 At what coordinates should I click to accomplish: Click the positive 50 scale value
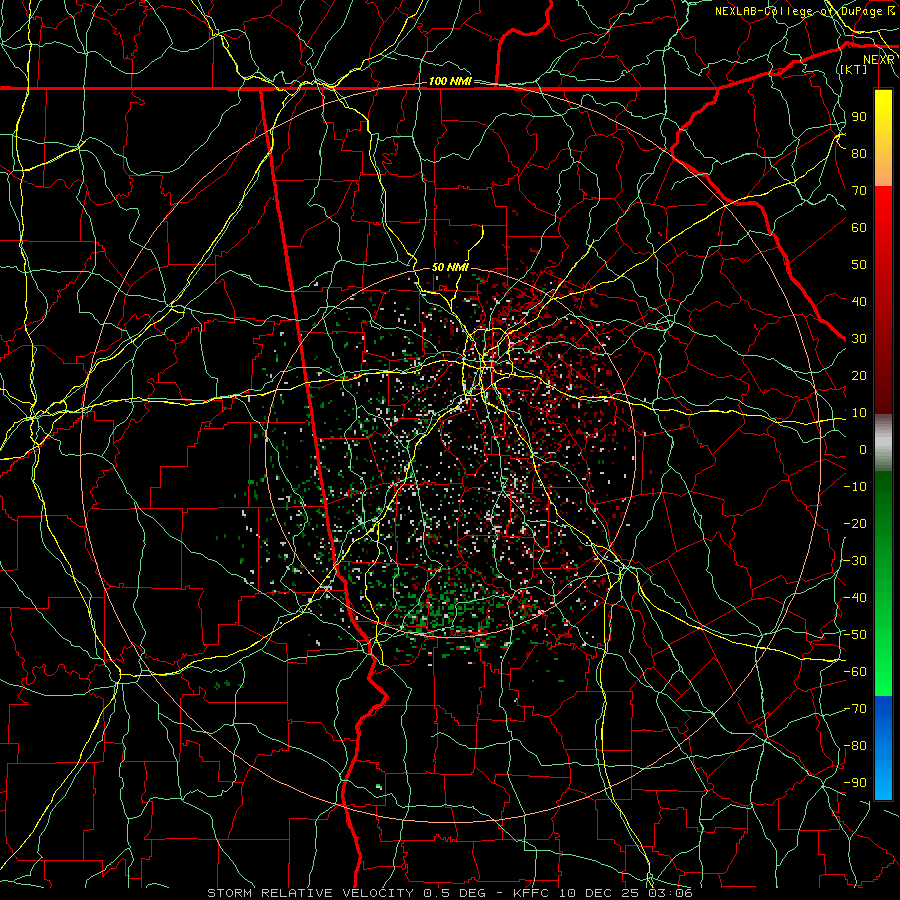click(859, 265)
